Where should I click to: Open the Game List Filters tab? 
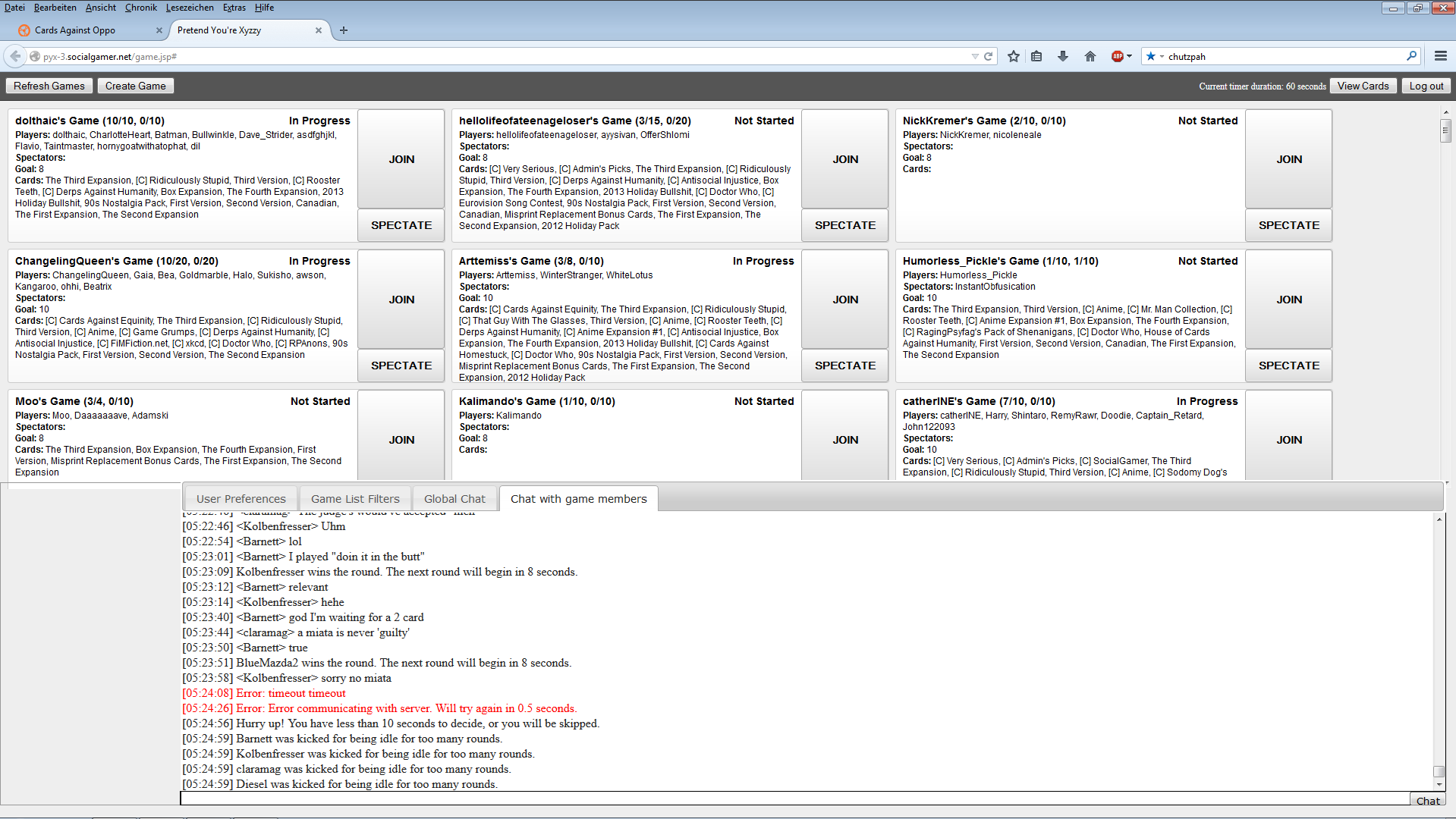pos(355,499)
